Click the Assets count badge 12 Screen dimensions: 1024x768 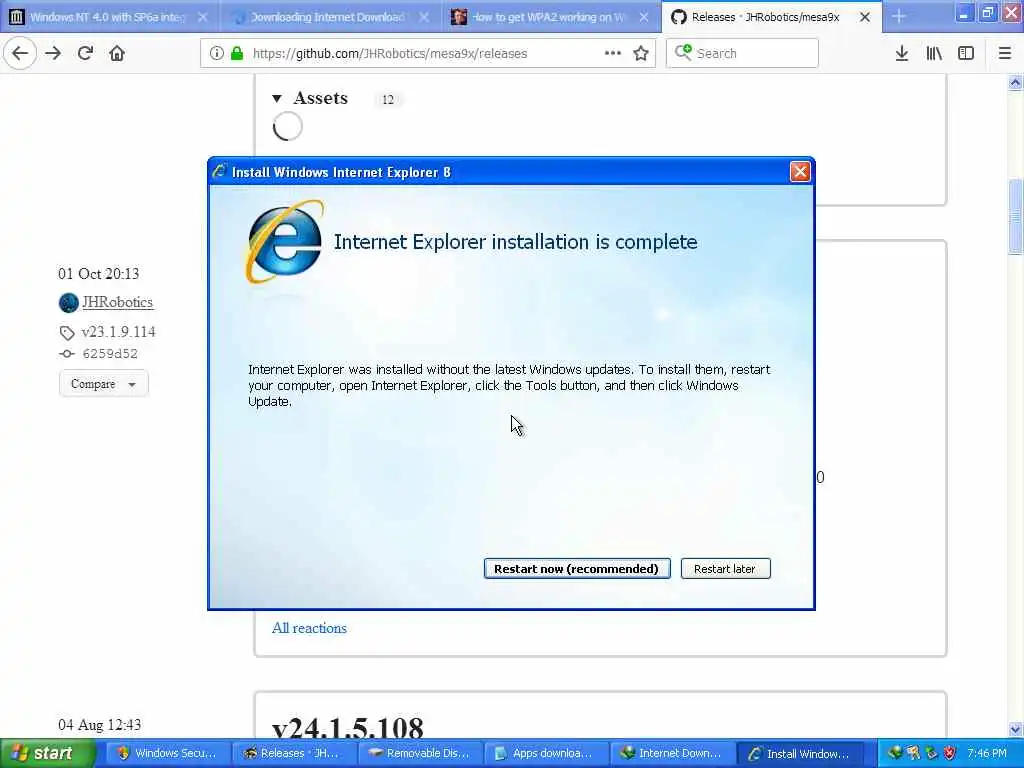(x=388, y=99)
